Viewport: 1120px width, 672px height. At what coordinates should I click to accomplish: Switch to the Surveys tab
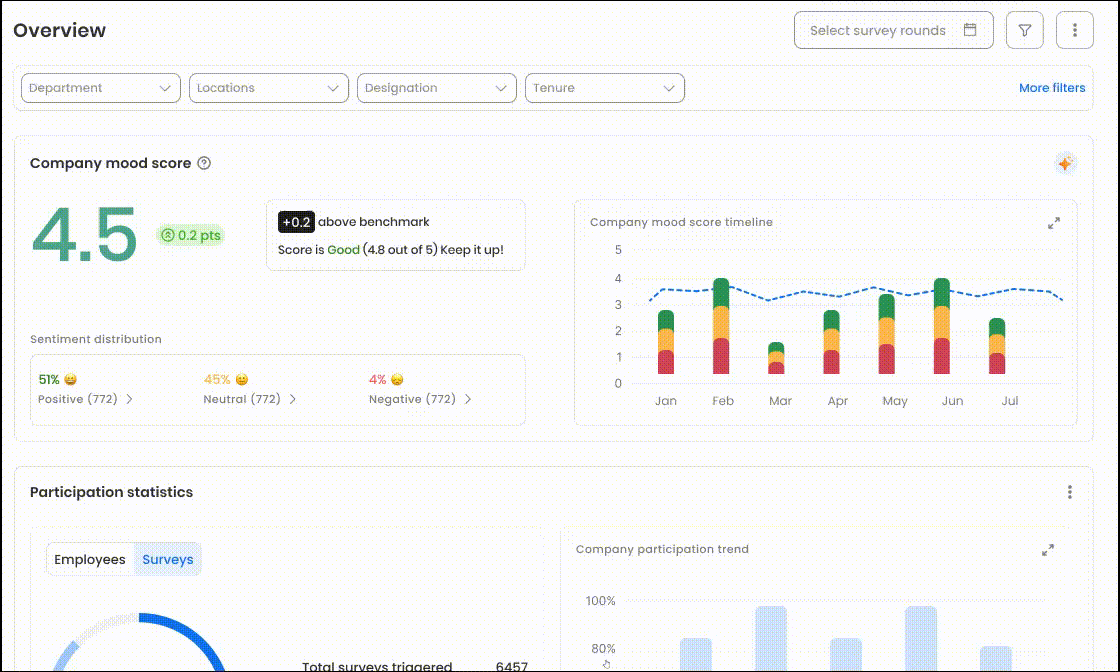[x=168, y=559]
